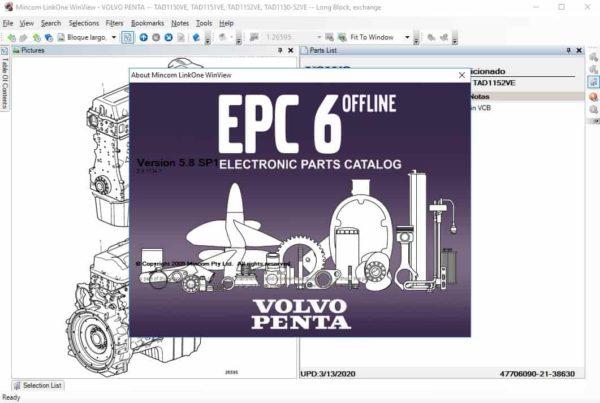
Task: Open the green history-back list icon
Action: tap(36, 38)
